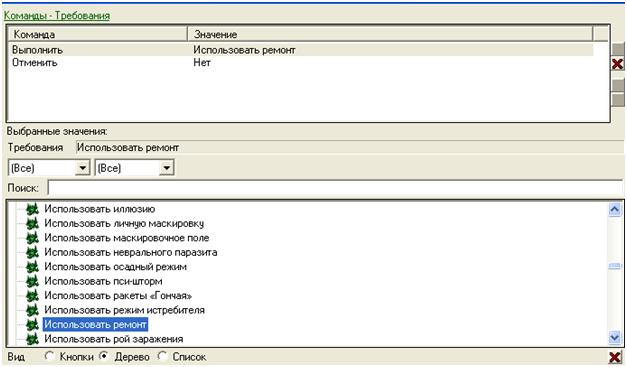Click the icon next to Использовать неврального паразита
The height and width of the screenshot is (367, 627).
[32, 252]
